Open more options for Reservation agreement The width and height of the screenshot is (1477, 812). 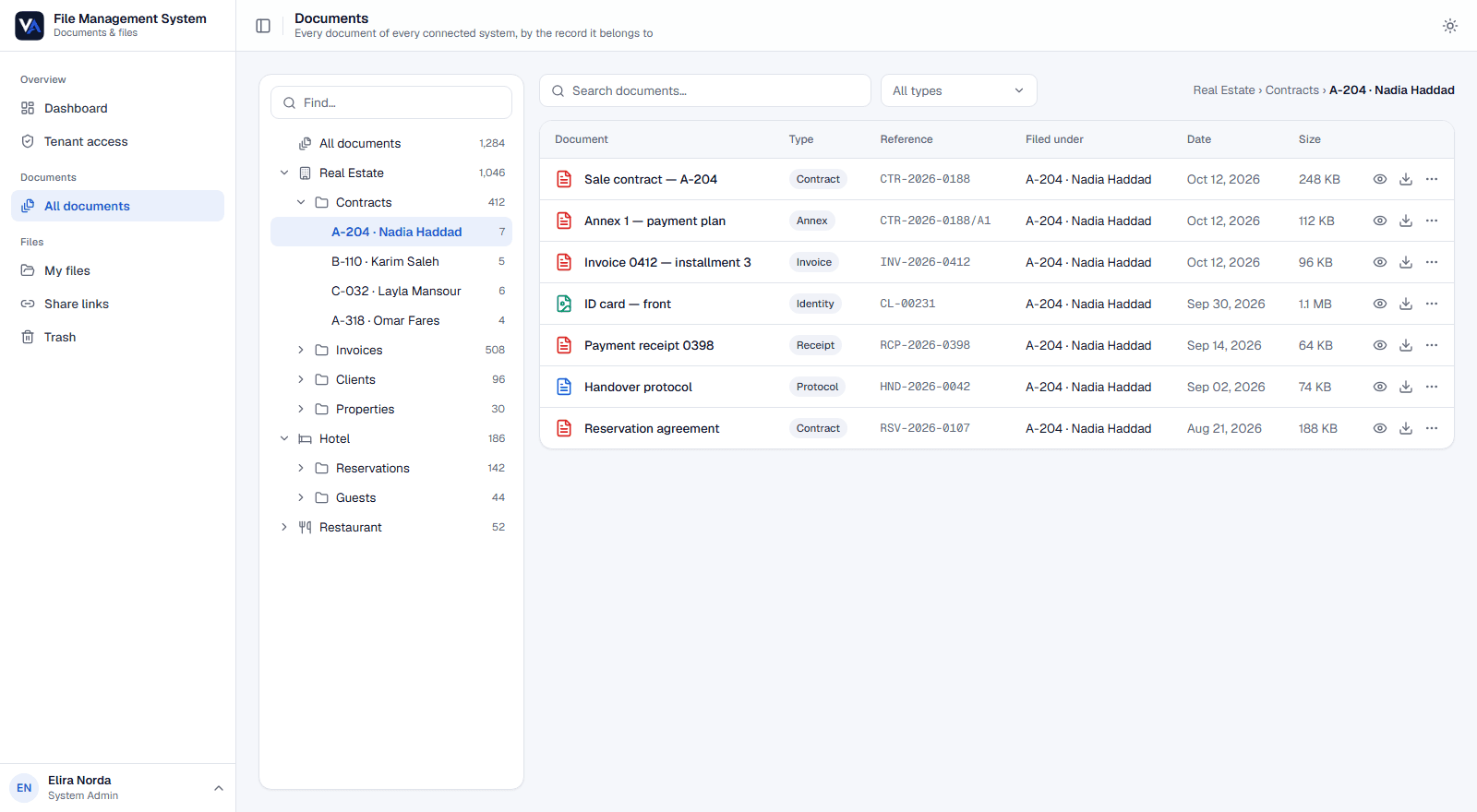[1432, 428]
